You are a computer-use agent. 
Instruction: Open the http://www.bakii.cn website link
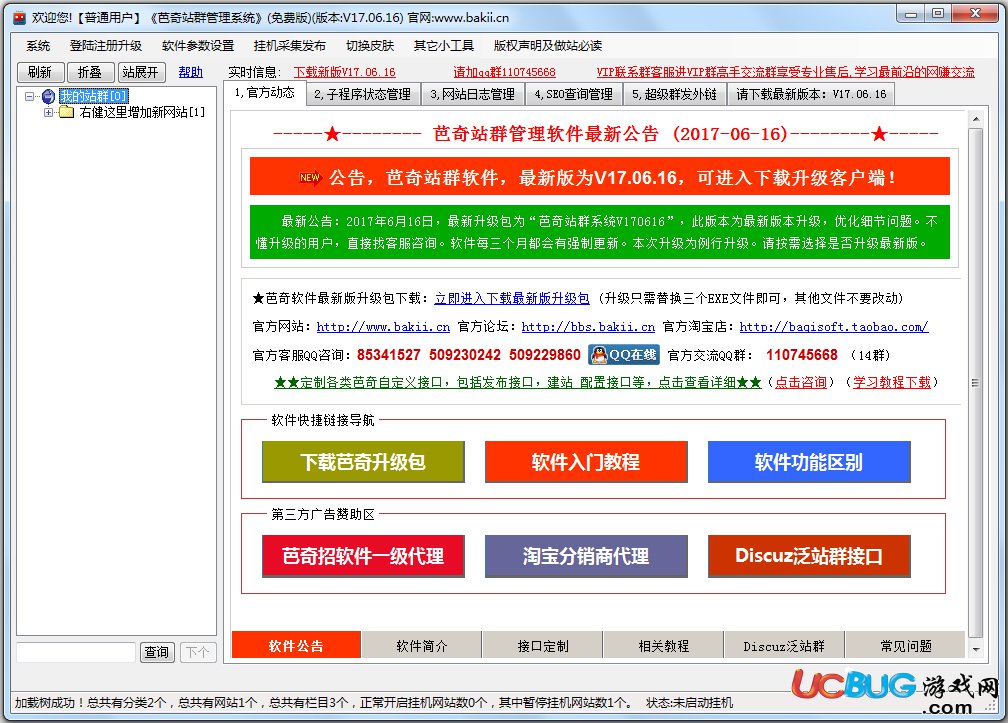[x=383, y=326]
